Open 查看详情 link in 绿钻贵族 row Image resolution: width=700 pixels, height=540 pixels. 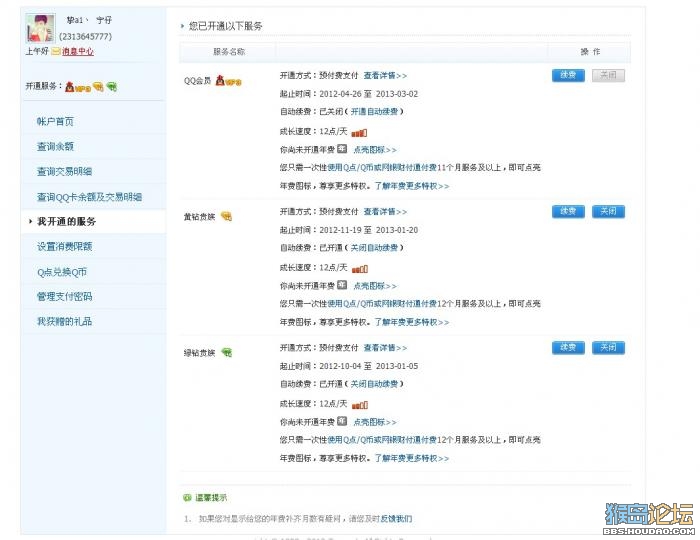(385, 348)
